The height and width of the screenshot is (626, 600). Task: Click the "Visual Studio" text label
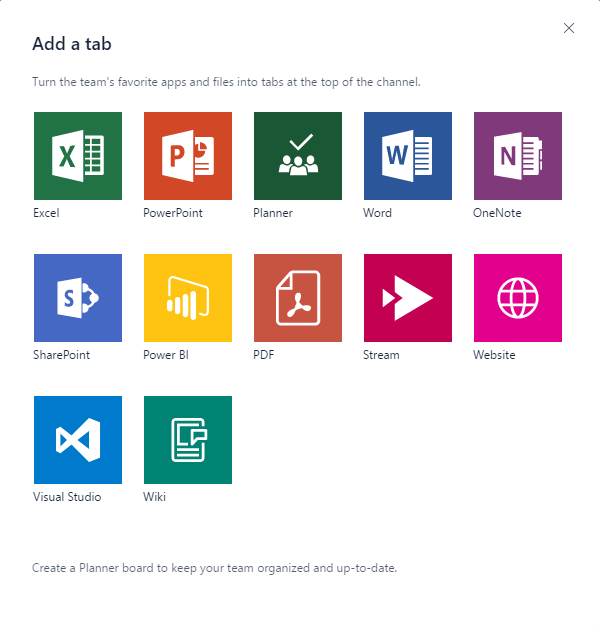[67, 497]
